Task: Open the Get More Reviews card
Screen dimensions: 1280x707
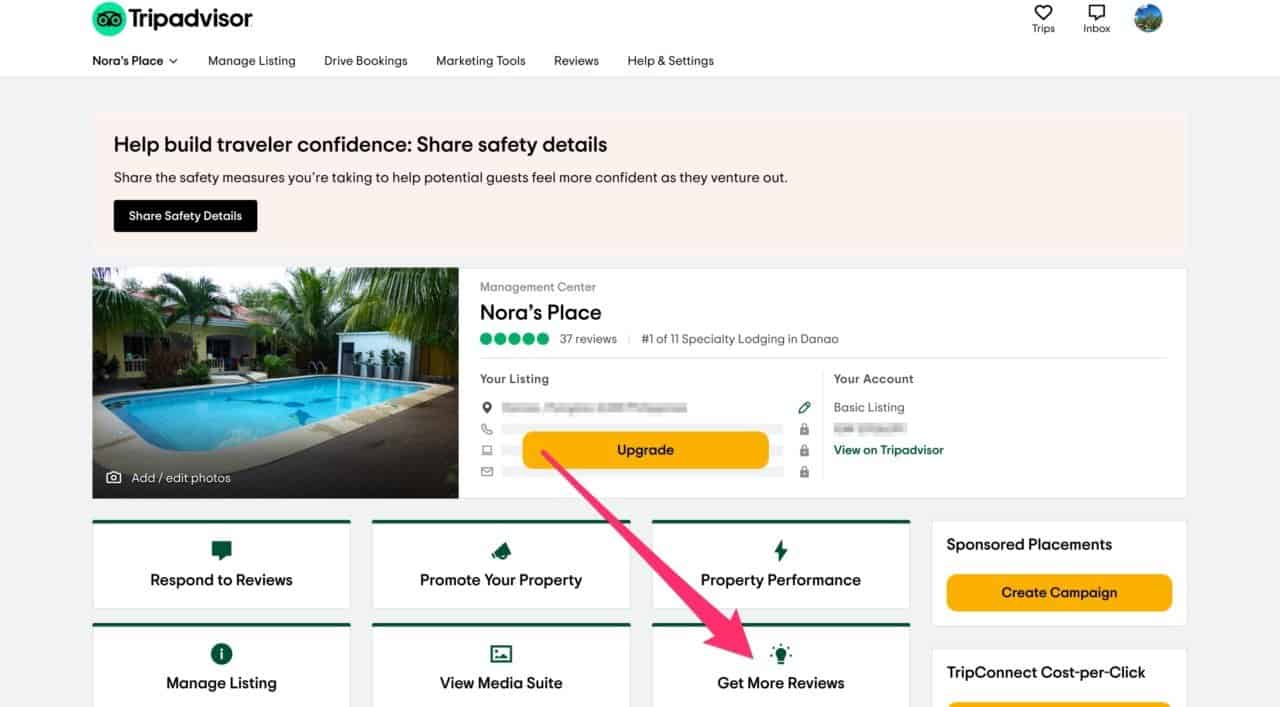Action: 781,665
